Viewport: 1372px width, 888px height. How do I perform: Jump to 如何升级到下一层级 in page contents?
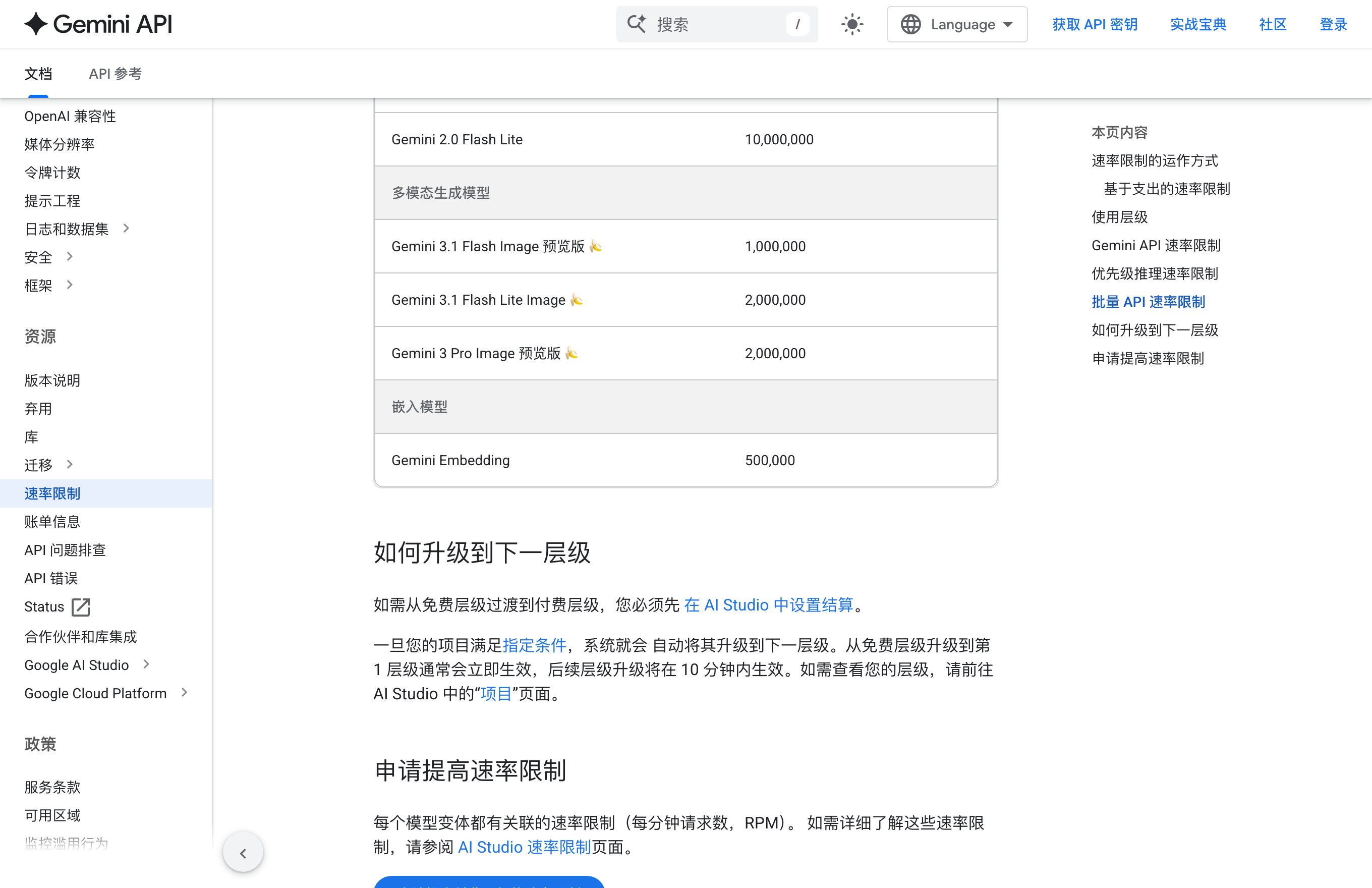[1155, 330]
